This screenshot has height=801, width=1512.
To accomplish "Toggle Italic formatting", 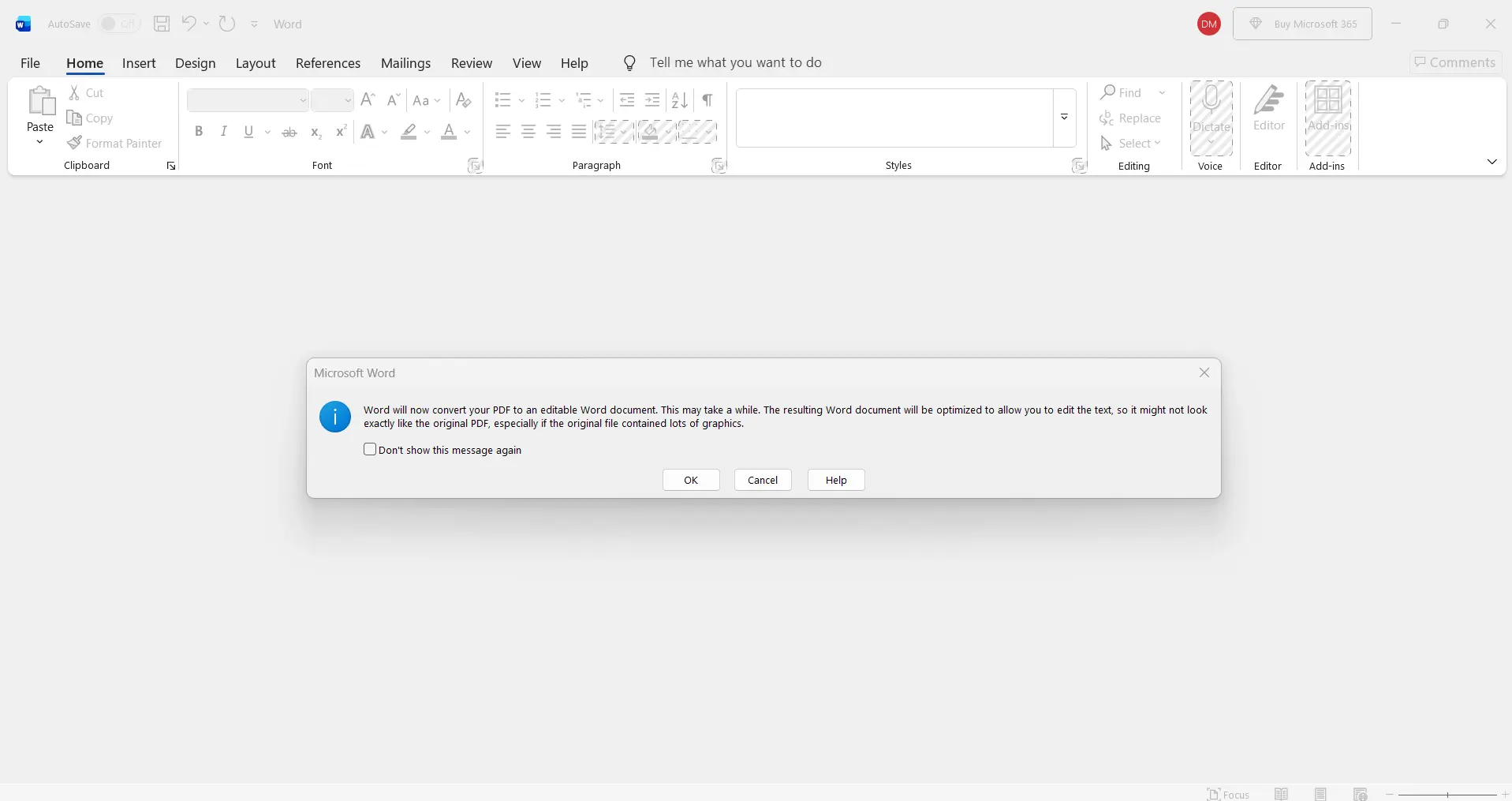I will point(224,132).
